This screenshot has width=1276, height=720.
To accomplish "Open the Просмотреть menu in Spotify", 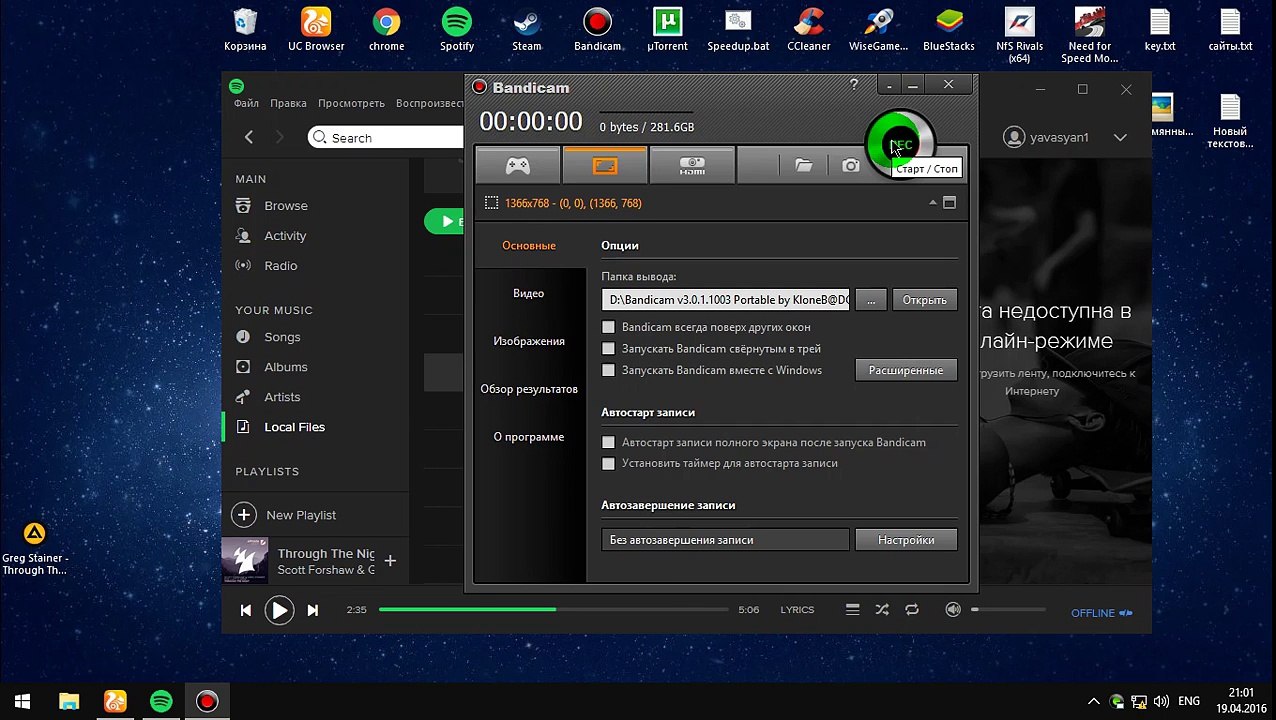I will [351, 103].
